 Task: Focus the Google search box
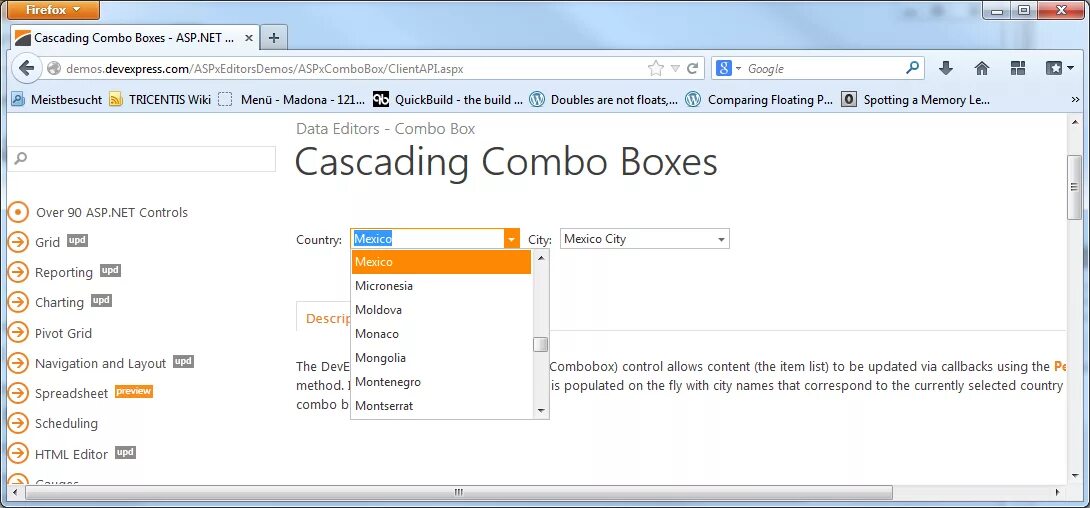point(824,68)
